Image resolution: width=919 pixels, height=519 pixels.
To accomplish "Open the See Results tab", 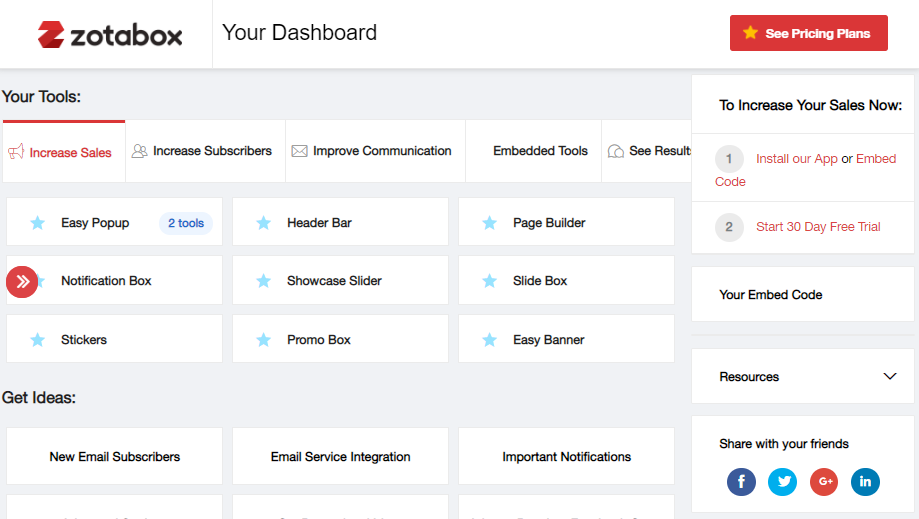I will click(x=647, y=151).
